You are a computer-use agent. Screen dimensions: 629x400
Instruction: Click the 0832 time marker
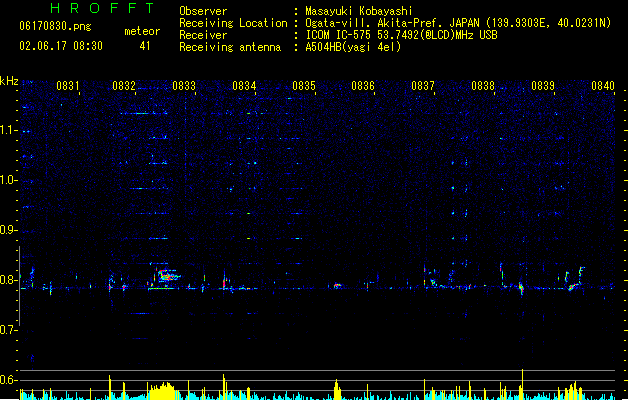124,86
